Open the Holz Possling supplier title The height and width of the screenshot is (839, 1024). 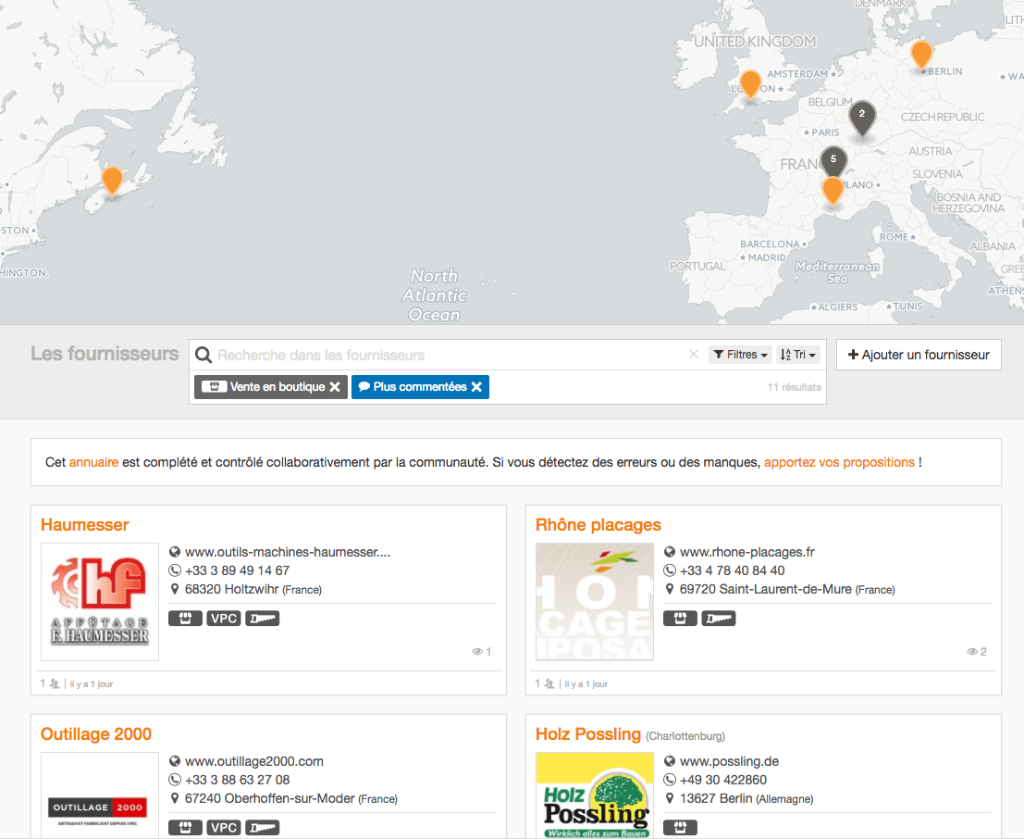[x=588, y=734]
